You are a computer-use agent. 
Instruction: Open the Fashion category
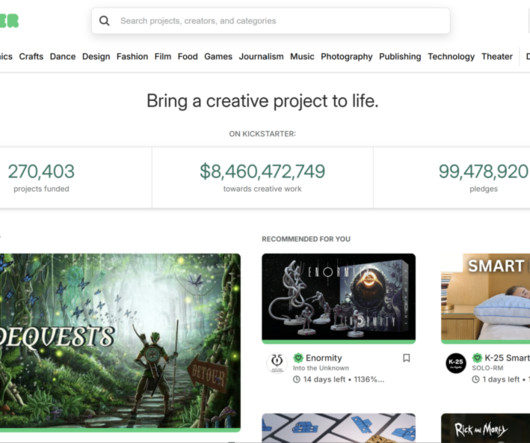tap(132, 56)
